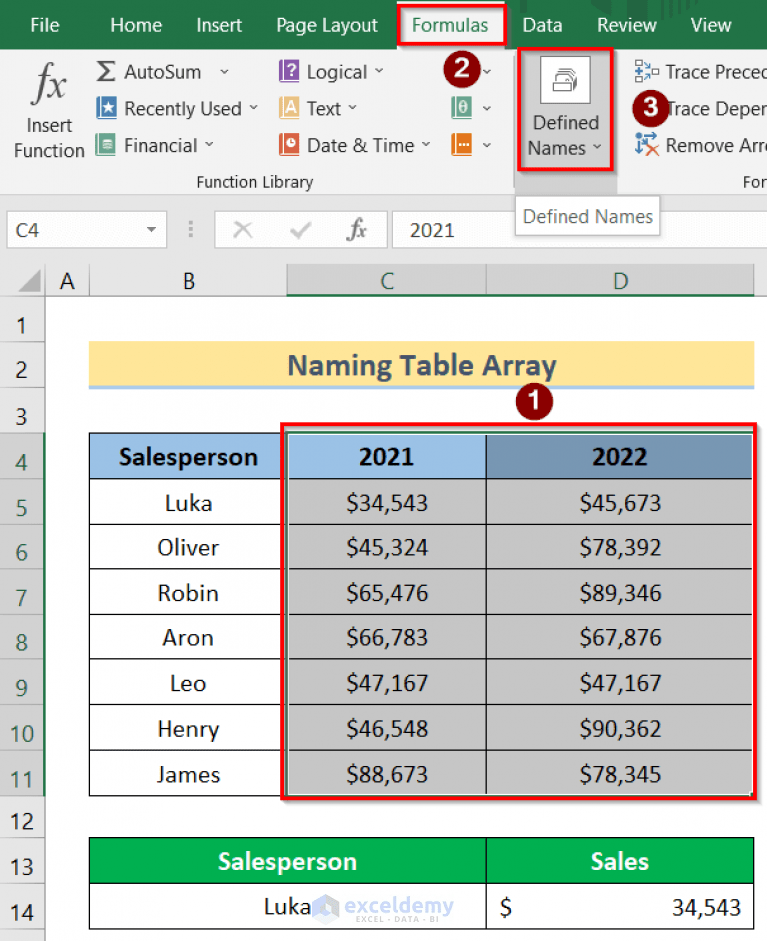Click the Math & Trig functions icon
This screenshot has width=767, height=941.
pyautogui.click(x=462, y=108)
